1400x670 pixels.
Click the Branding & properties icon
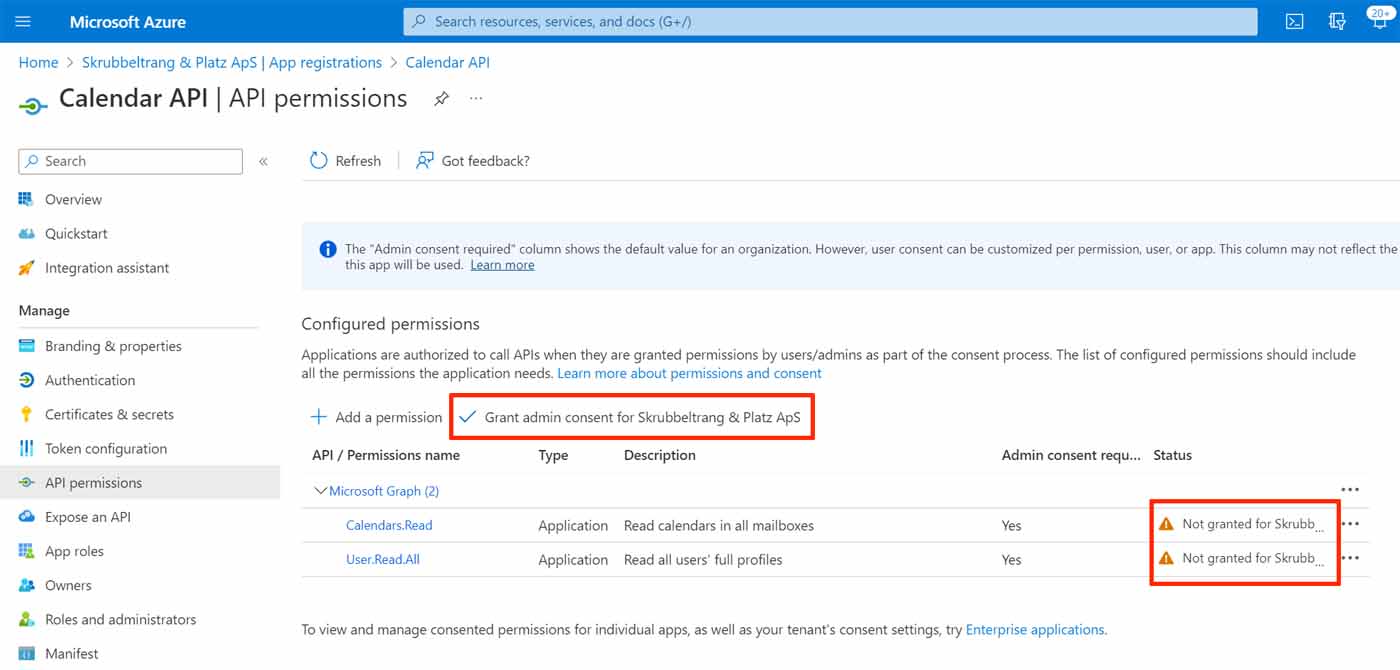click(x=27, y=346)
